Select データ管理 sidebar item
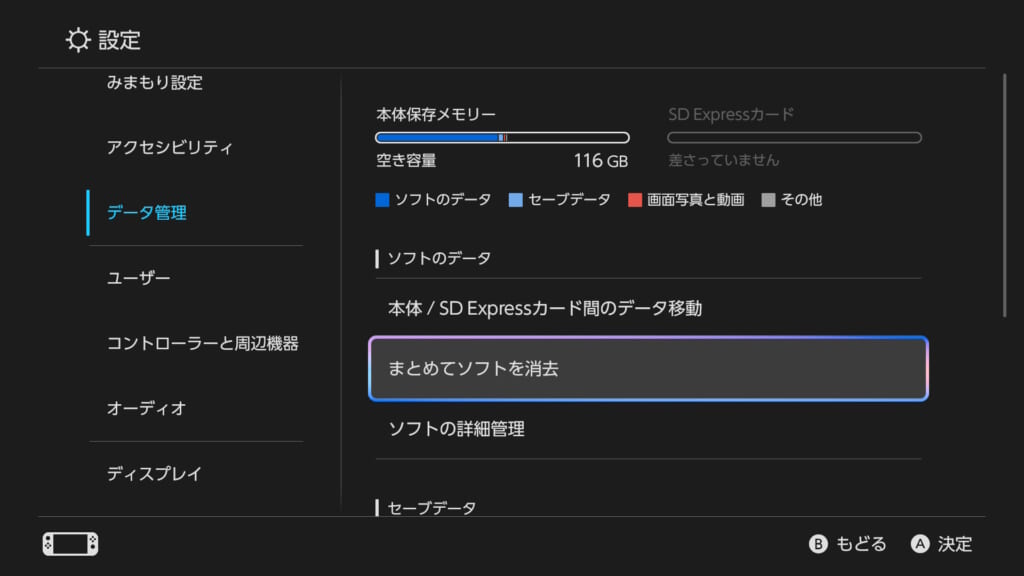The width and height of the screenshot is (1024, 576). 147,213
